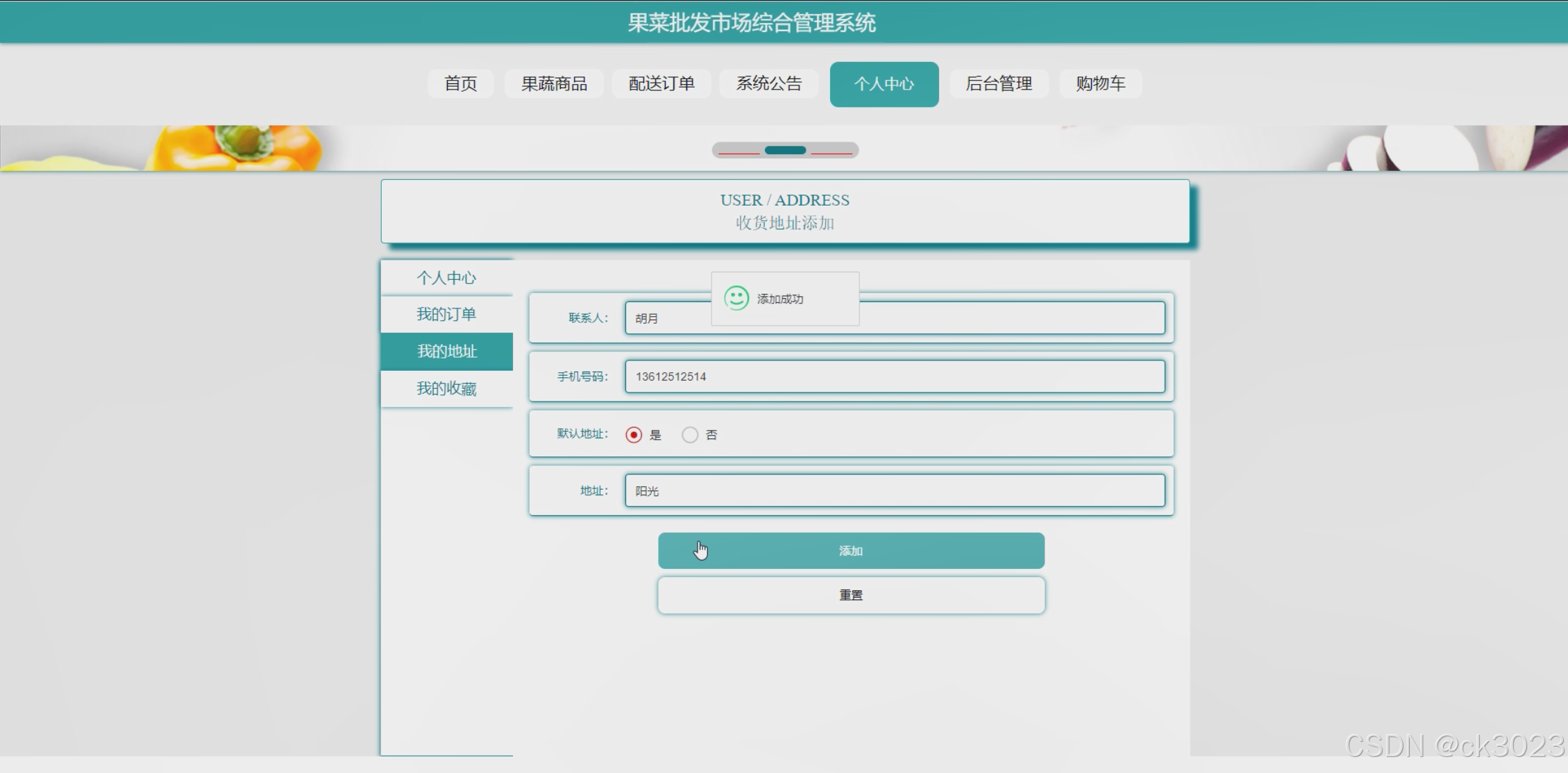Open the 个人中心 top navigation tab
This screenshot has height=773, width=1568.
[884, 84]
